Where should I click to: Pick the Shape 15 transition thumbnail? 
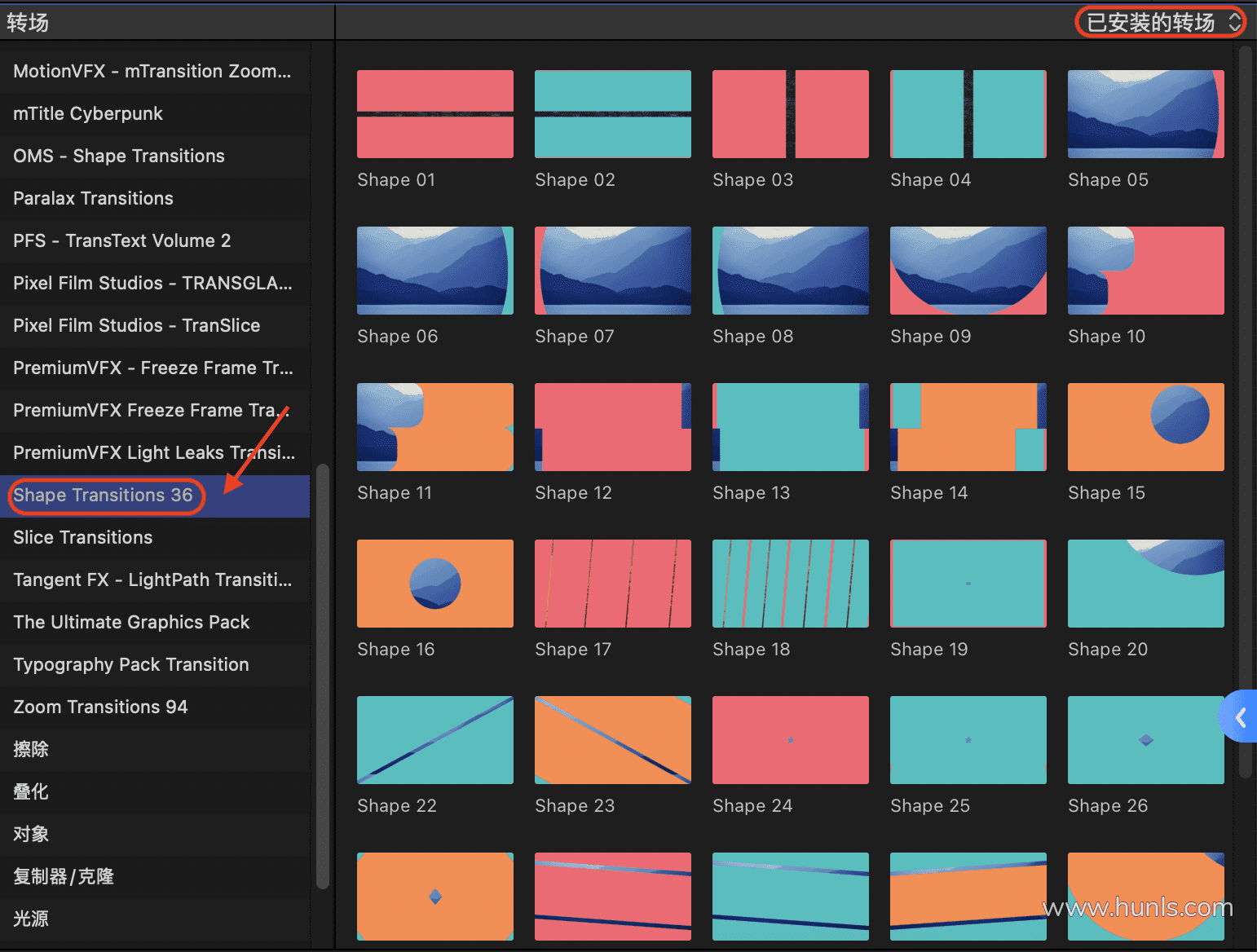pos(1145,427)
